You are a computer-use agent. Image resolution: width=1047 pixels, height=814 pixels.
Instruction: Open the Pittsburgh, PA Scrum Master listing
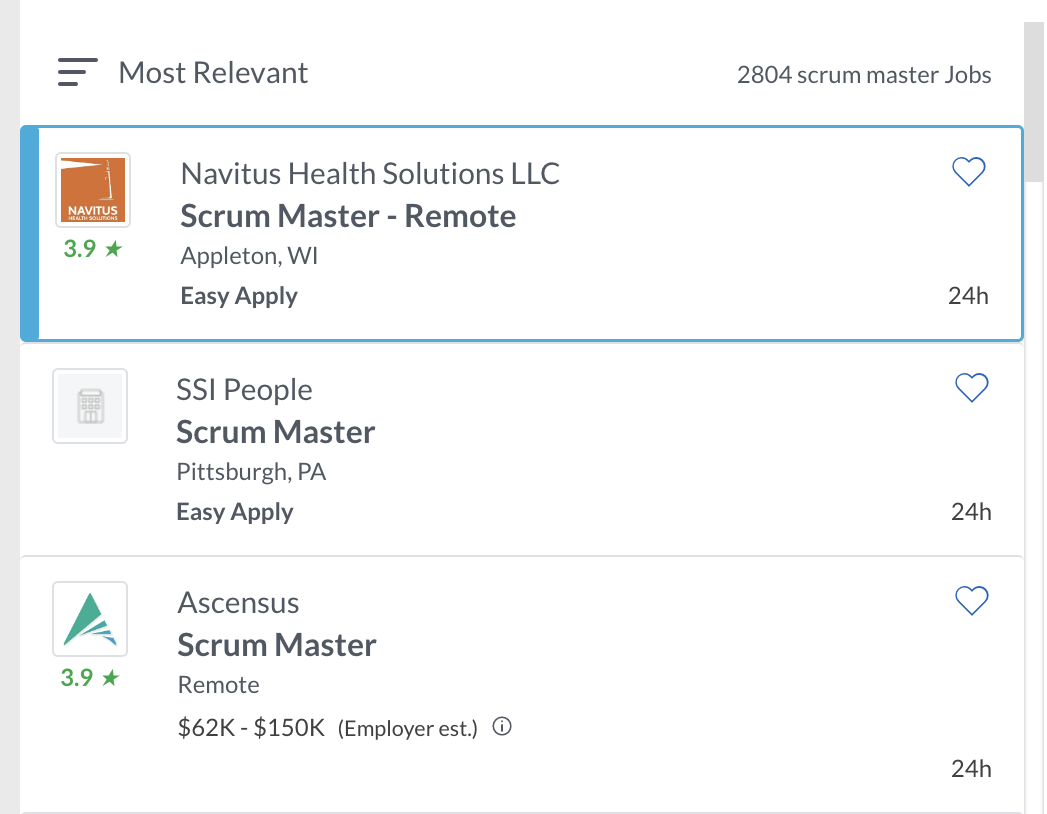[275, 432]
